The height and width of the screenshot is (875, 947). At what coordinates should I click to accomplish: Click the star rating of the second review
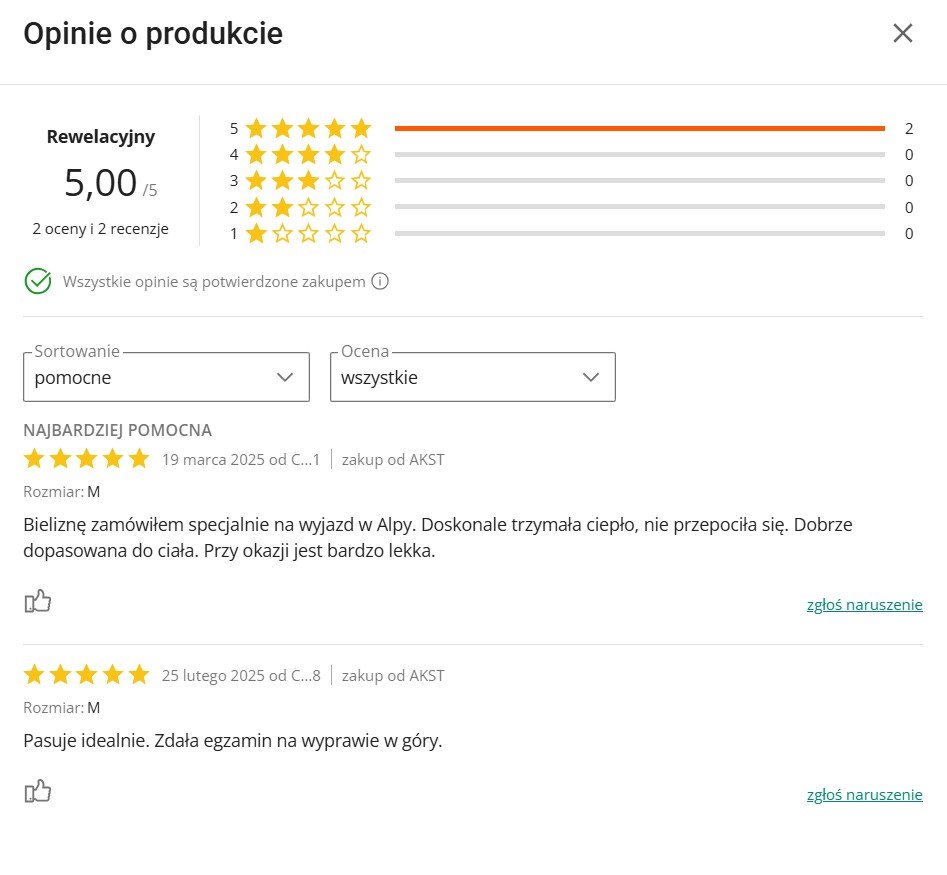tap(86, 675)
